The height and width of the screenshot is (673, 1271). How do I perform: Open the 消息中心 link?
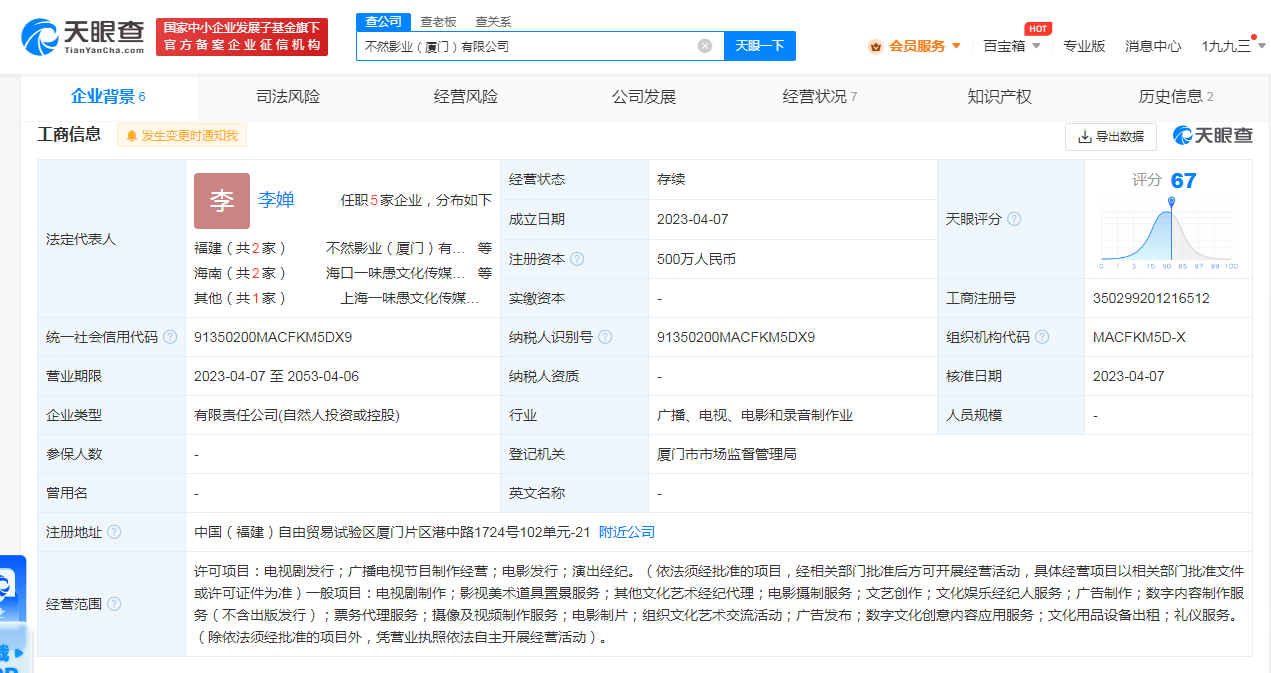coord(1153,46)
